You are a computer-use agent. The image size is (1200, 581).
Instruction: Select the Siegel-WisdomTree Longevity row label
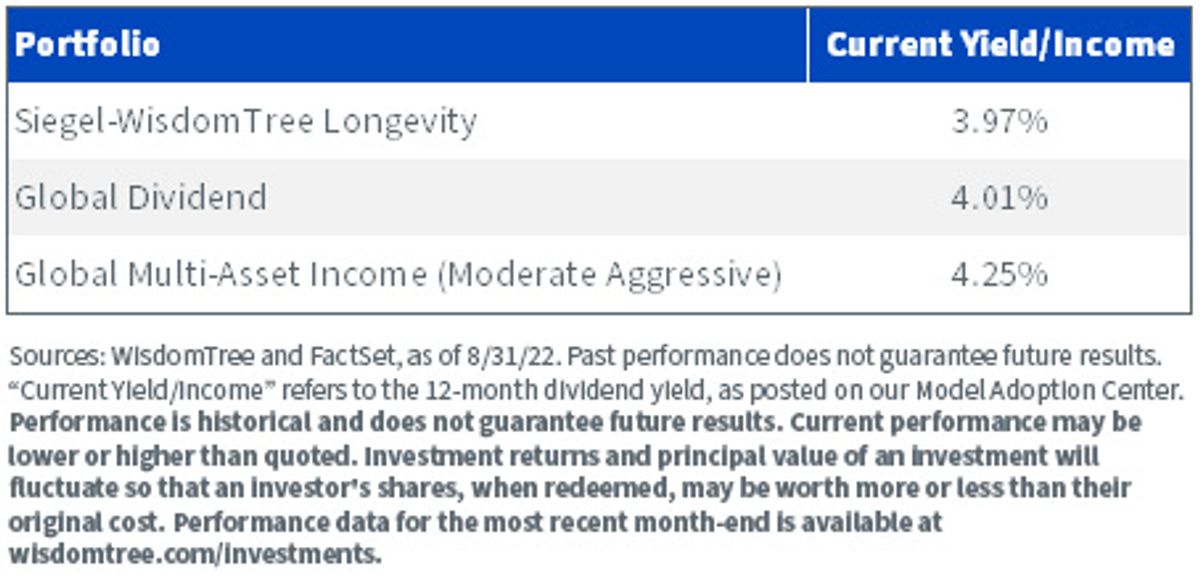pyautogui.click(x=246, y=122)
